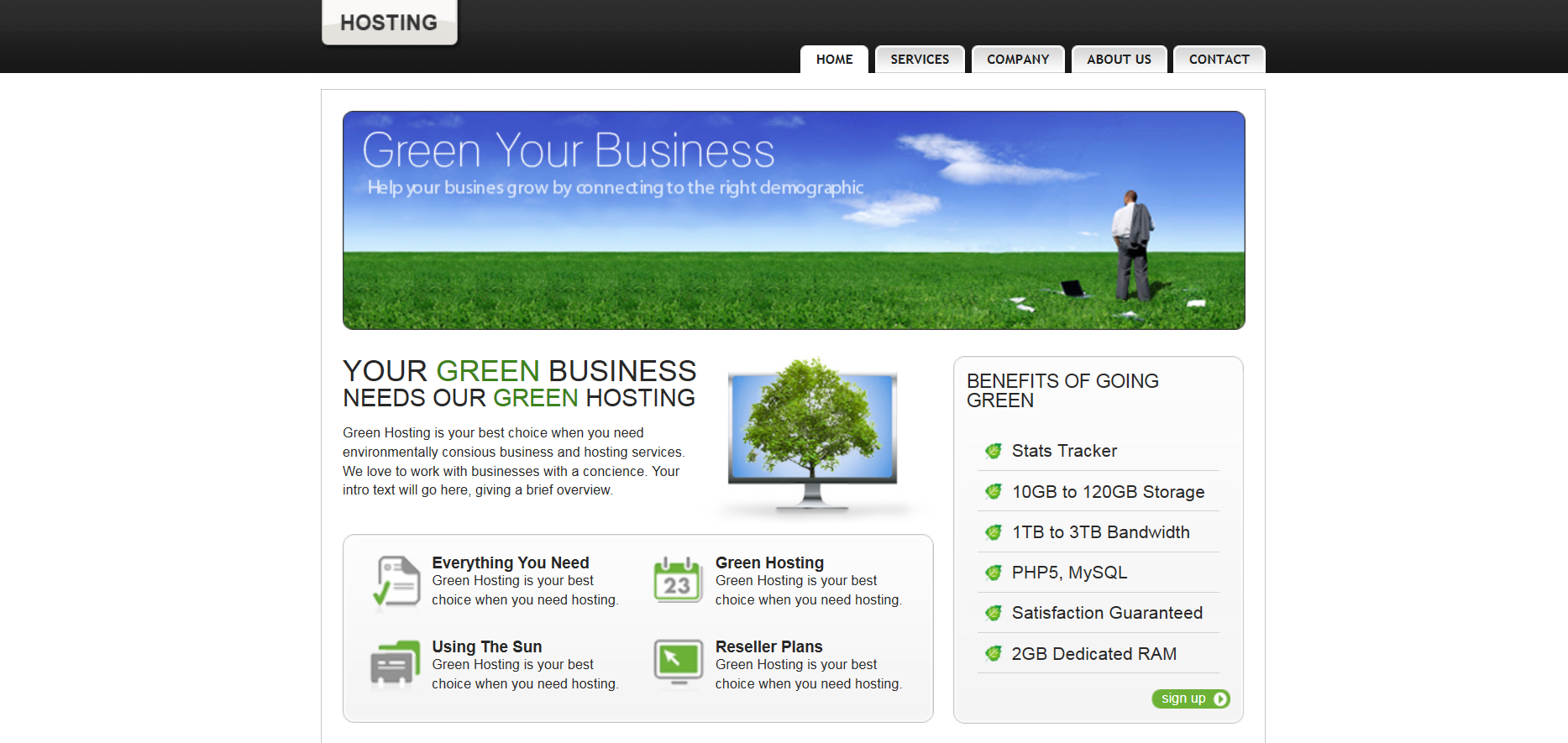The image size is (1568, 743).
Task: Select the Reseller Plans heading
Action: [768, 646]
